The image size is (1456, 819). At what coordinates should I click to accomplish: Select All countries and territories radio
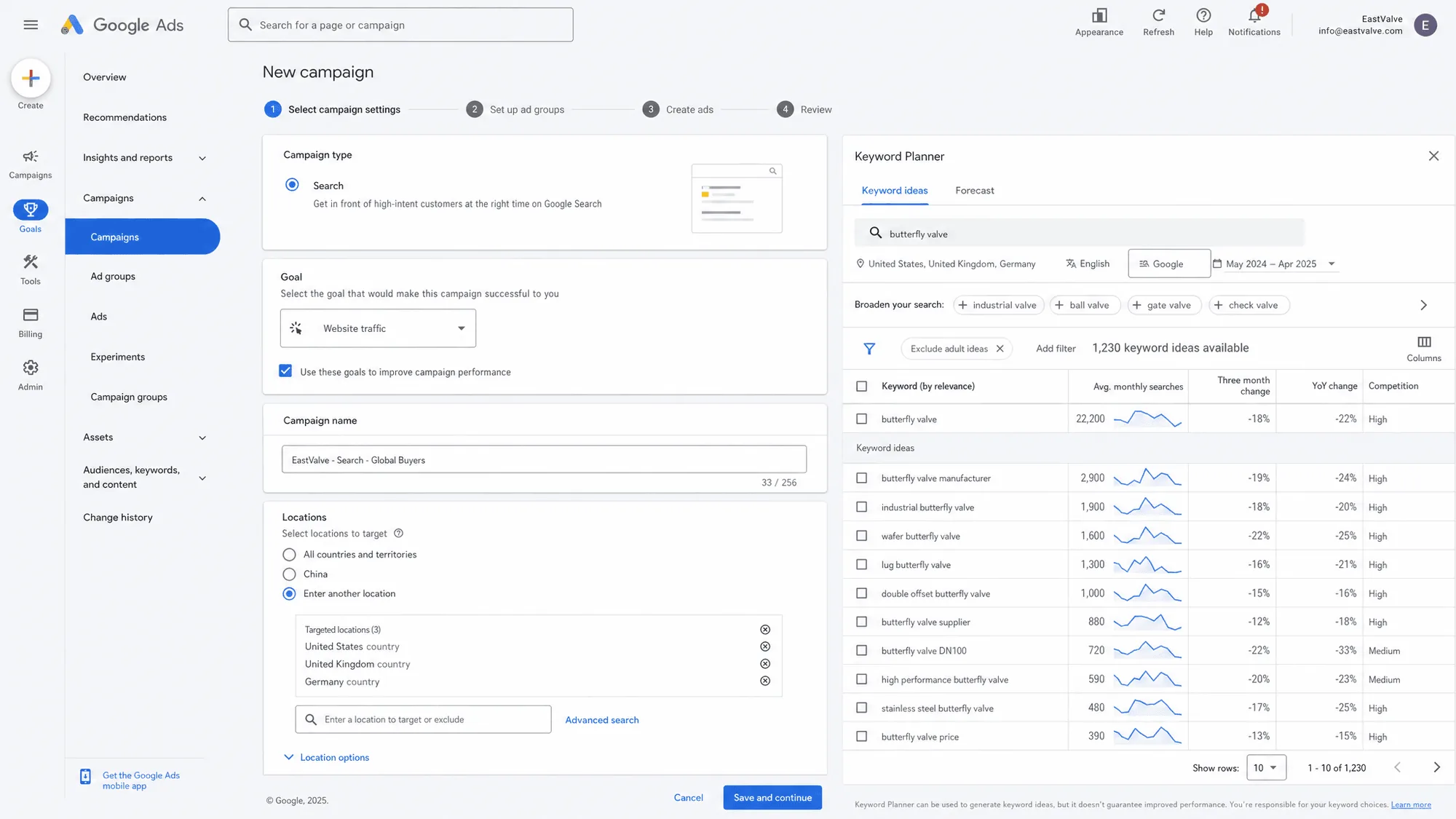pos(289,555)
